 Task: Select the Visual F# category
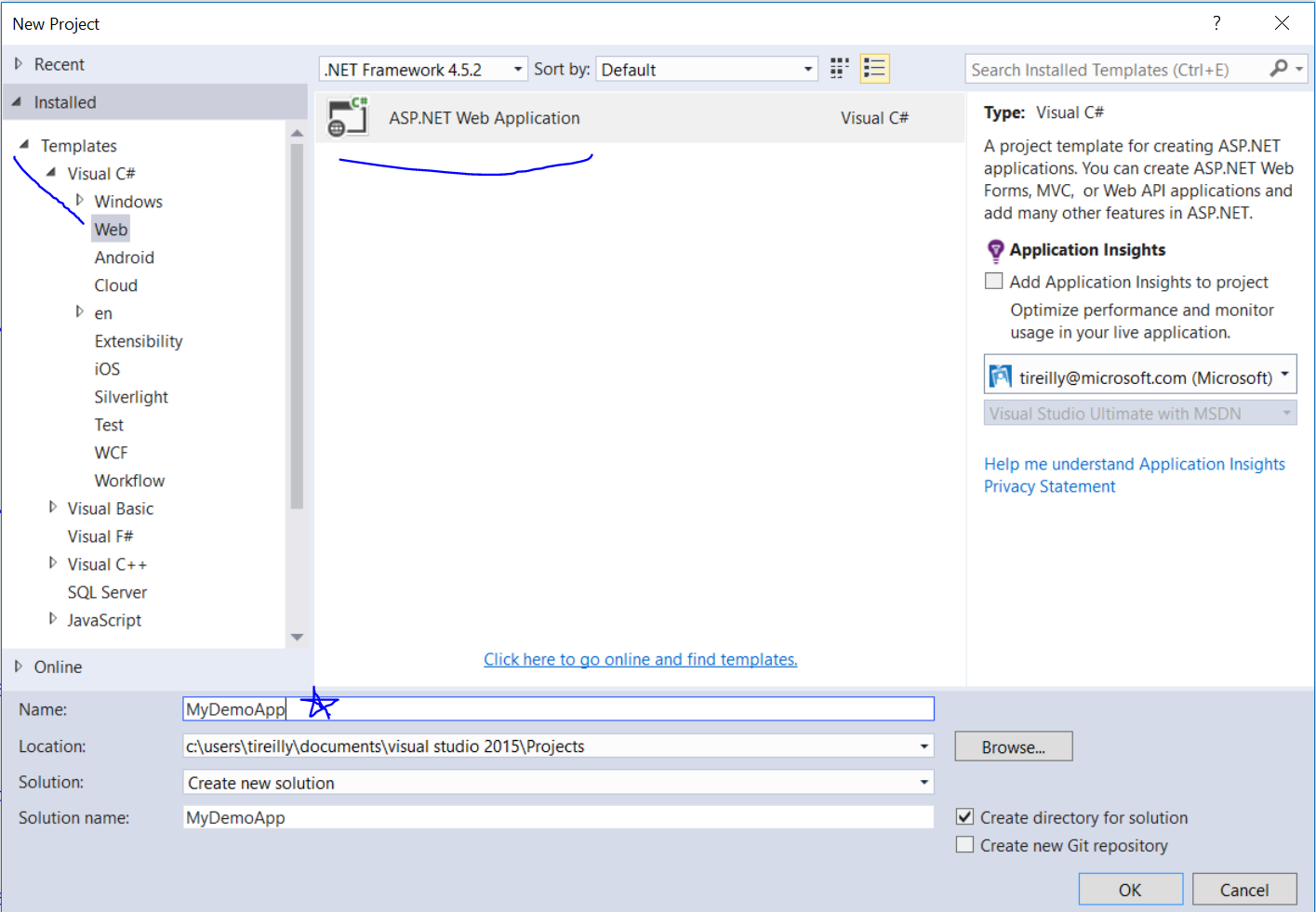click(100, 536)
